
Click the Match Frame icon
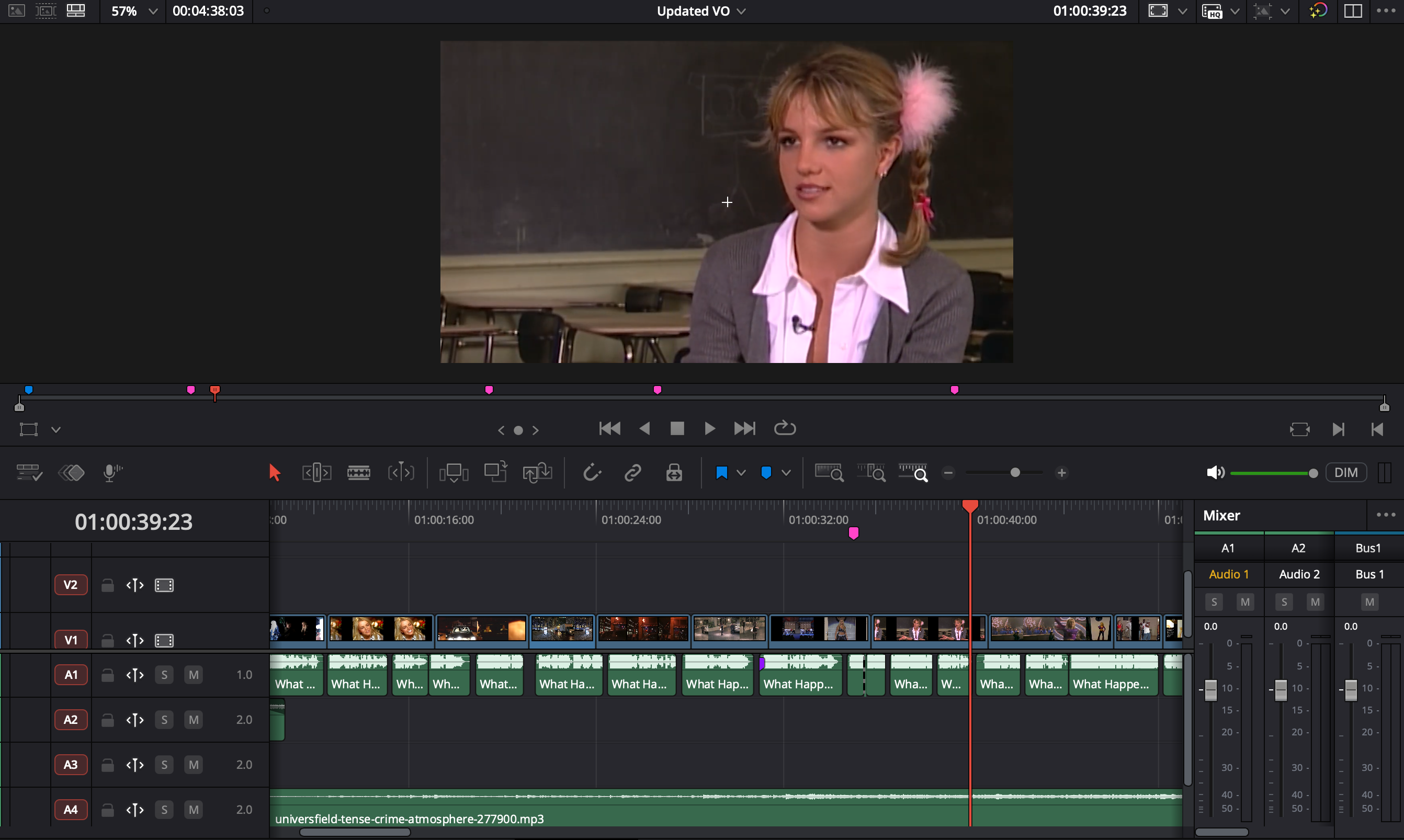click(1299, 429)
